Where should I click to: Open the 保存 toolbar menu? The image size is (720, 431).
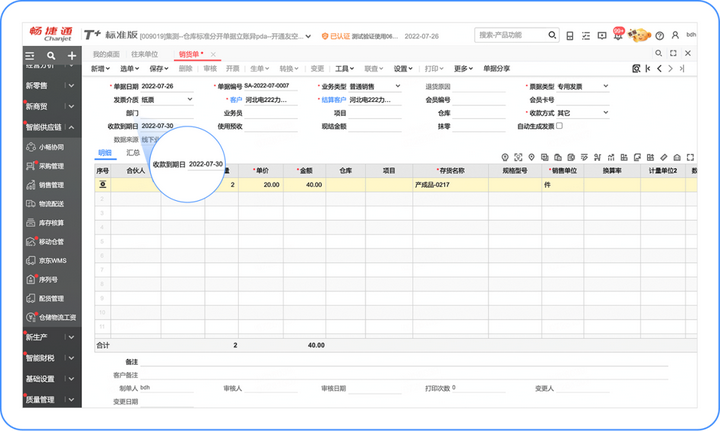pos(158,68)
